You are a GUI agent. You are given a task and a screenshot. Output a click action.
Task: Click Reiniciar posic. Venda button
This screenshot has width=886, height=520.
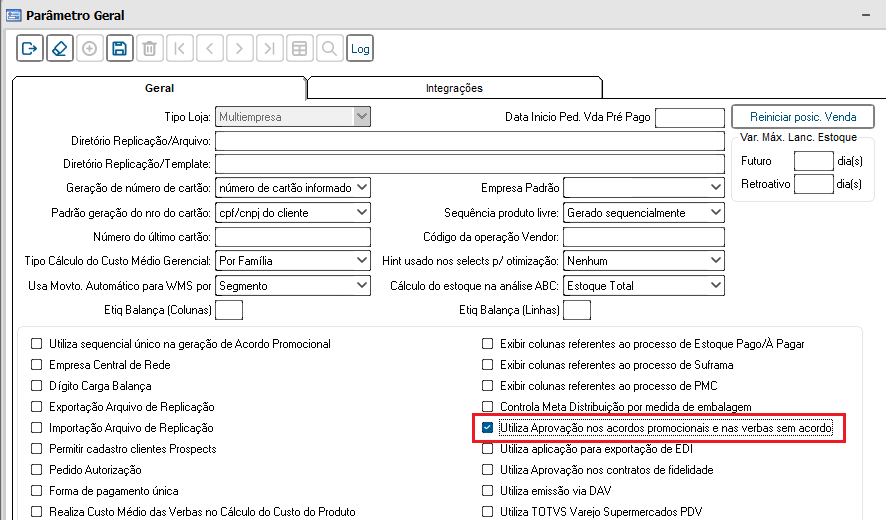pyautogui.click(x=803, y=117)
